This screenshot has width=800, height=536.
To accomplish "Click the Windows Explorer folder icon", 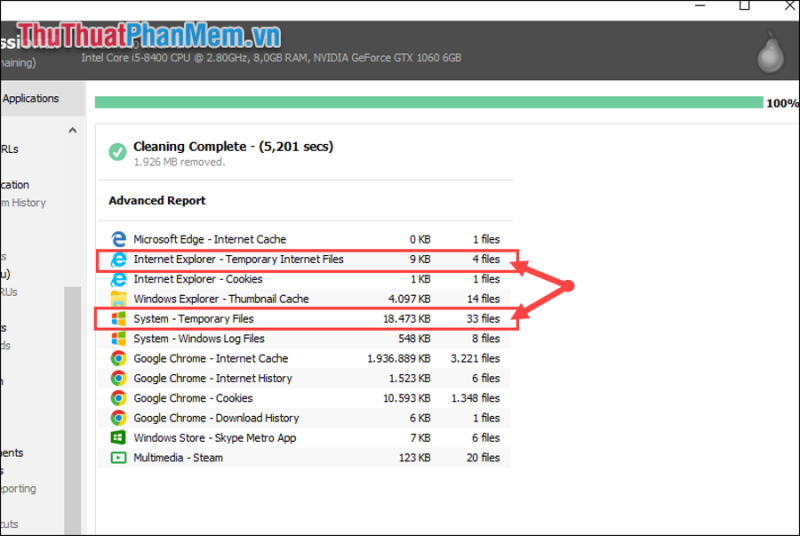I will (x=118, y=299).
